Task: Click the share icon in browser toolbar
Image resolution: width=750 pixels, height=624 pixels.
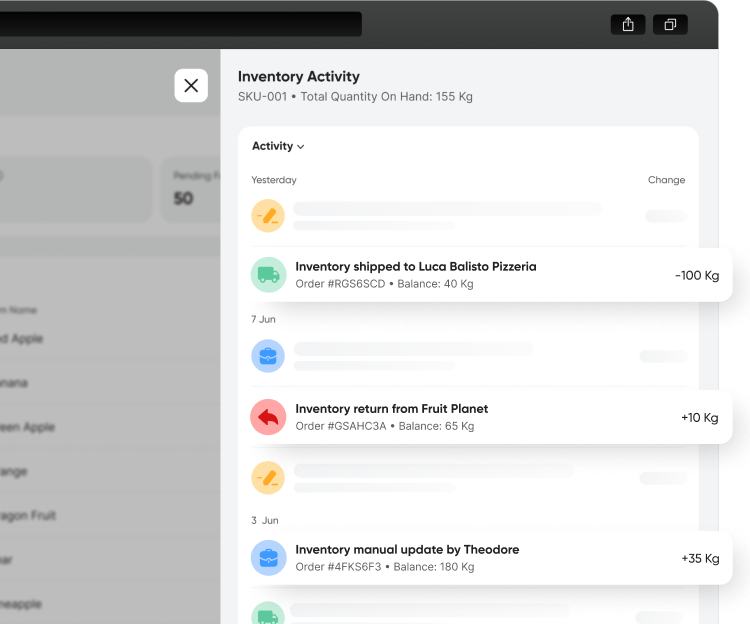Action: click(627, 25)
